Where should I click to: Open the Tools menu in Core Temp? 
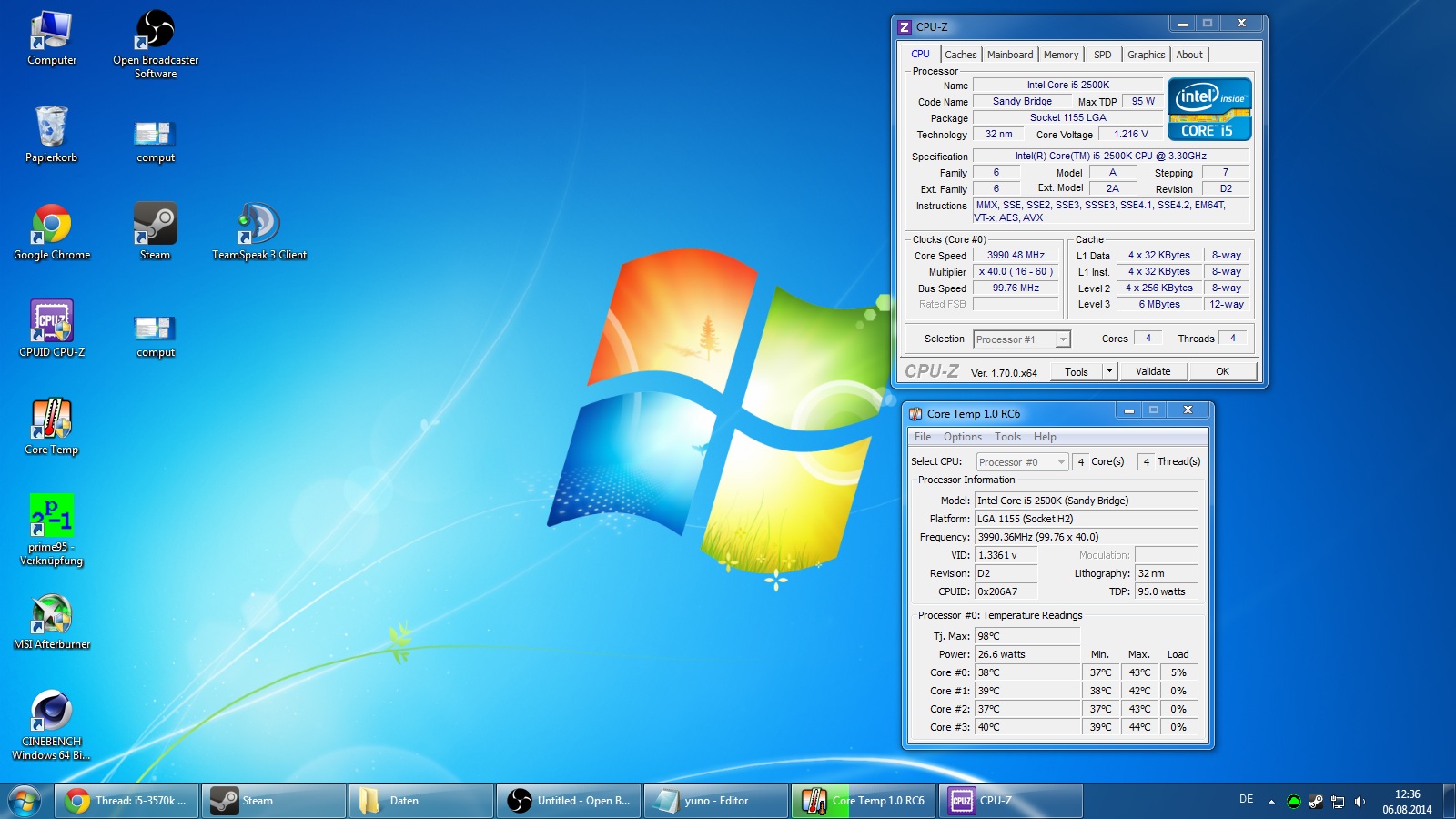[1008, 437]
